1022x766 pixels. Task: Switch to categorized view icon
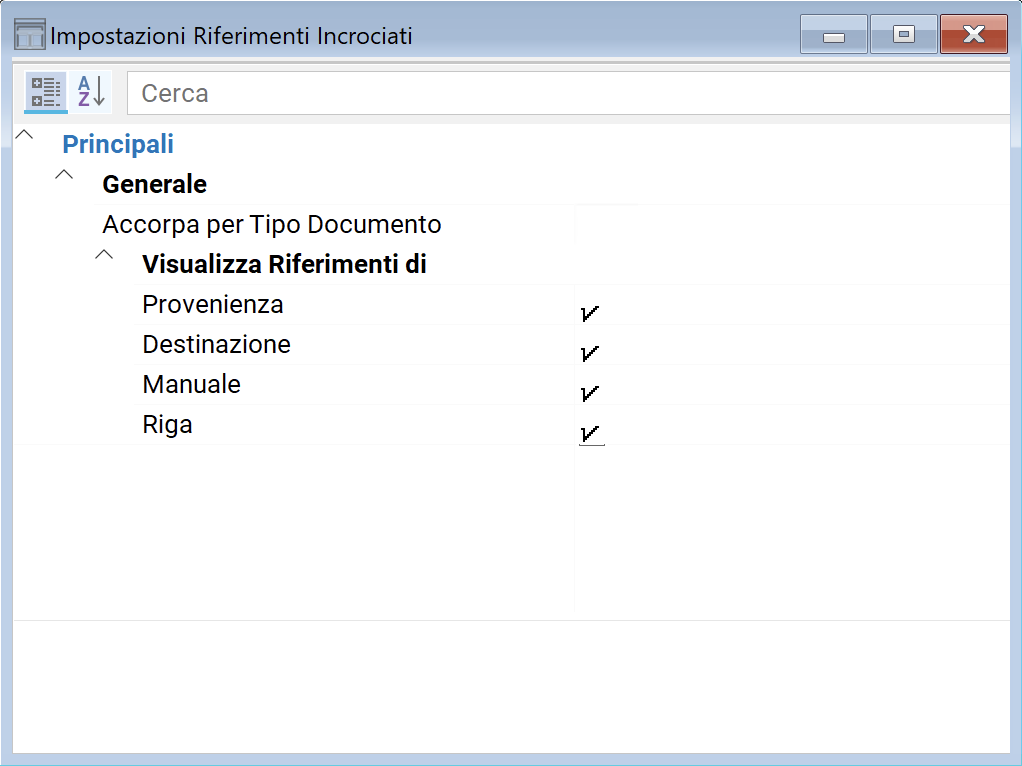[x=46, y=92]
